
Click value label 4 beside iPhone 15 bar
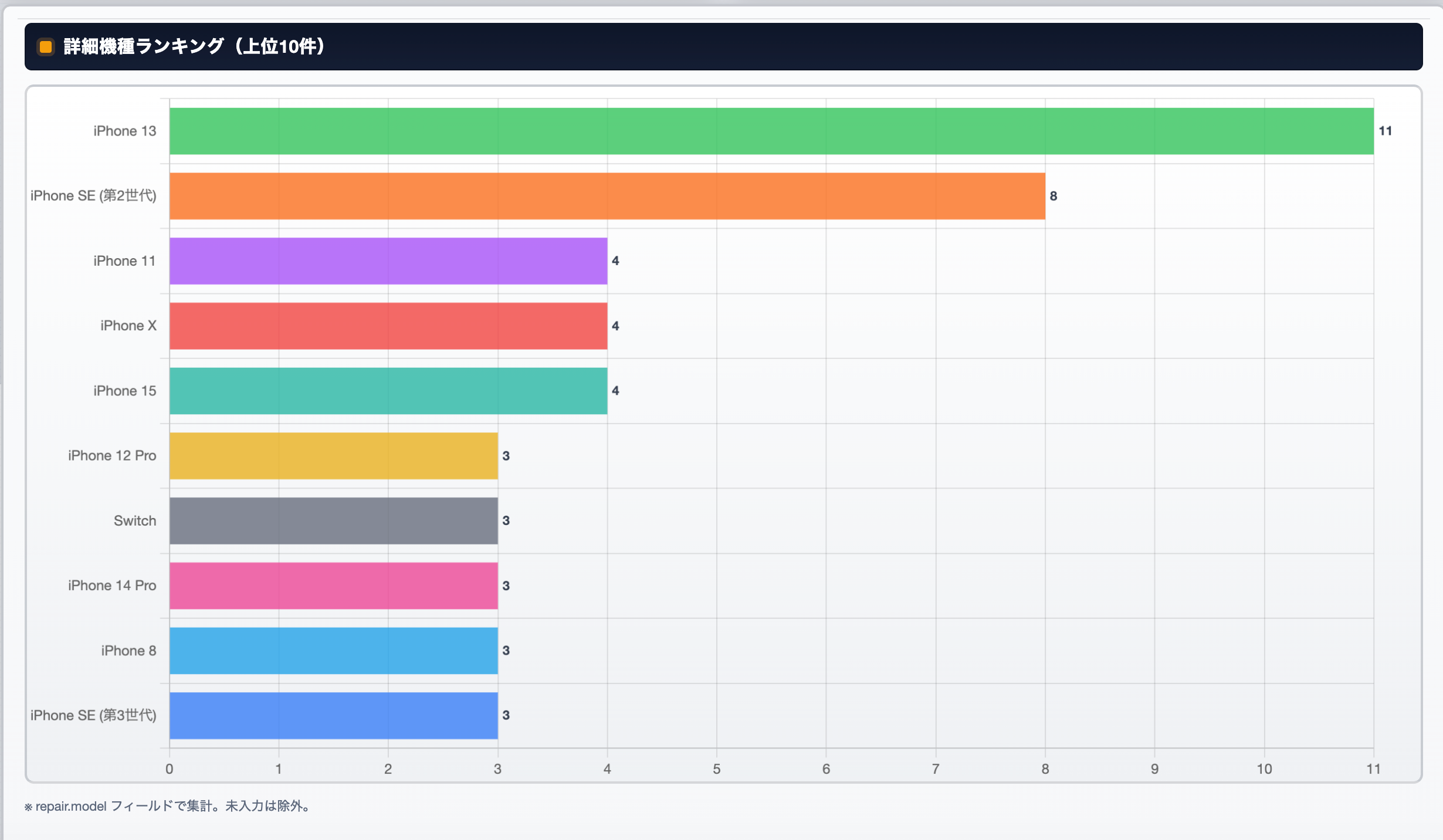tap(615, 391)
